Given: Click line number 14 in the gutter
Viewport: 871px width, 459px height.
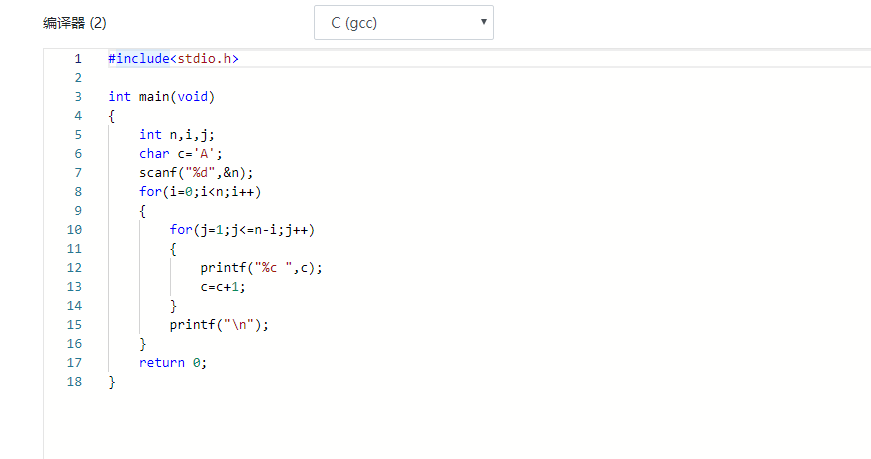Looking at the screenshot, I should [74, 306].
